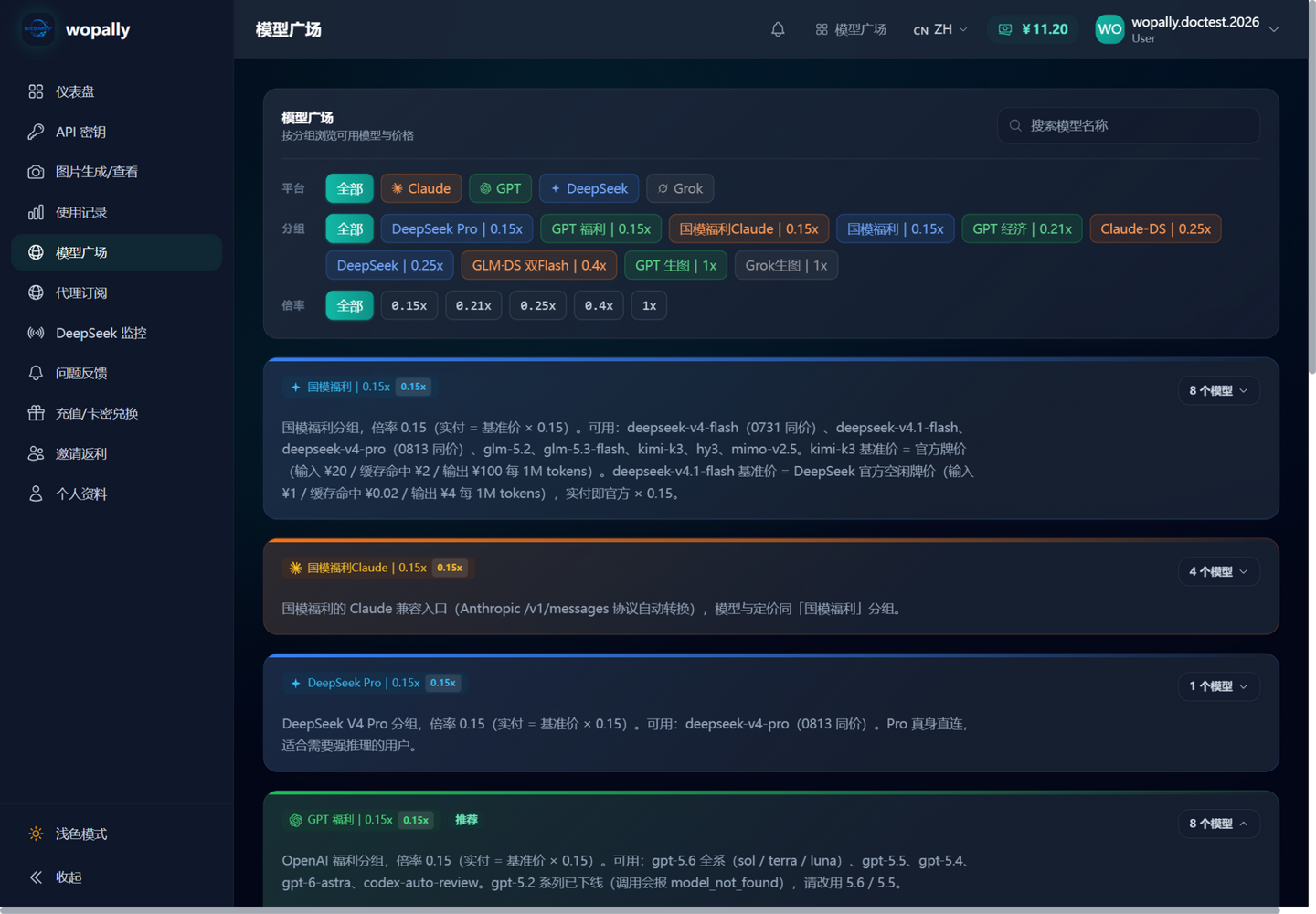Filter platform by Claude
This screenshot has width=1316, height=914.
pos(421,188)
